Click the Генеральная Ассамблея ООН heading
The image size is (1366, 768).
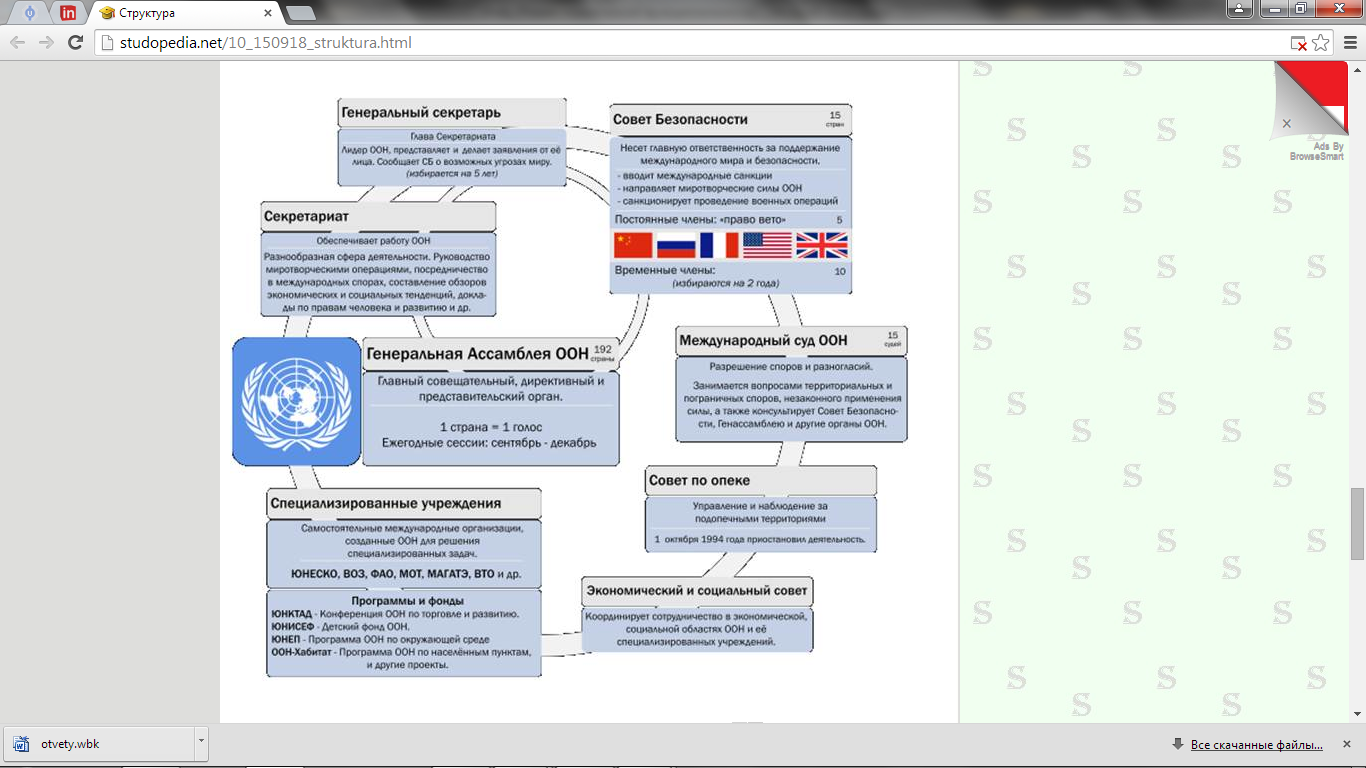click(478, 354)
